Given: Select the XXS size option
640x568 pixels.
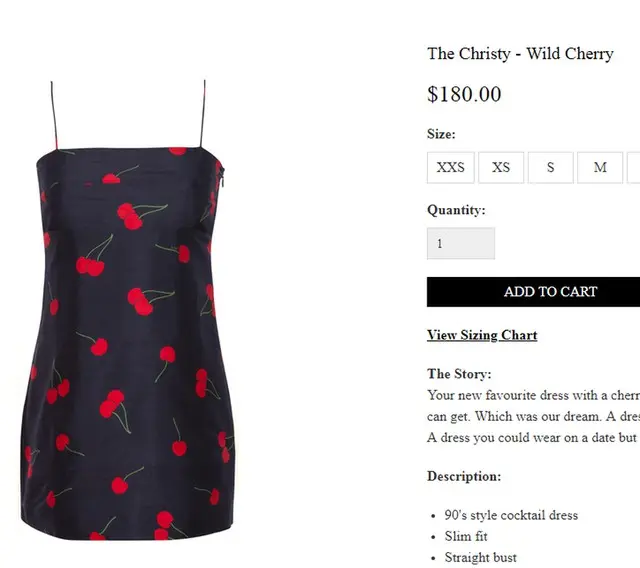Looking at the screenshot, I should pyautogui.click(x=451, y=168).
